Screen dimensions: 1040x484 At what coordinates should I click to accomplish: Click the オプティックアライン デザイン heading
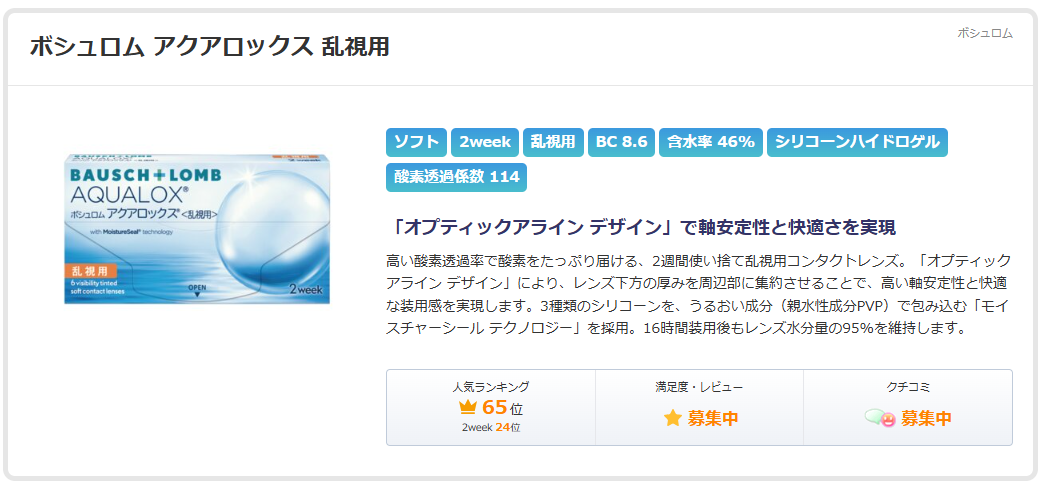click(640, 227)
